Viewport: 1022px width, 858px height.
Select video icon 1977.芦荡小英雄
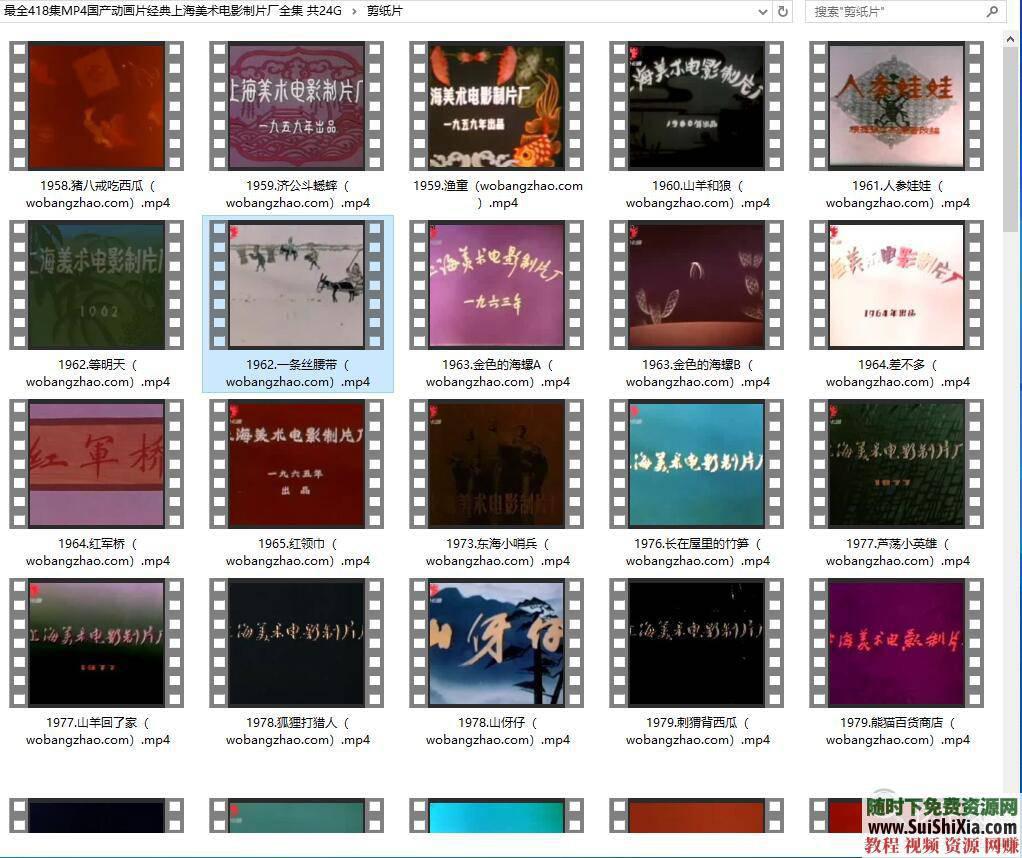897,464
